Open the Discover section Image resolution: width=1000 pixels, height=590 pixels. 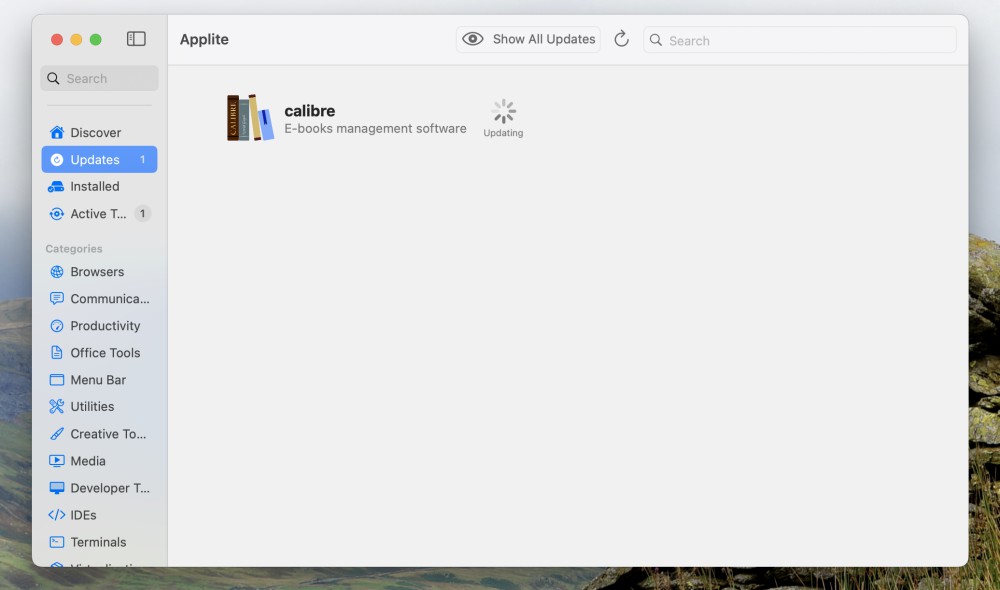(x=99, y=133)
